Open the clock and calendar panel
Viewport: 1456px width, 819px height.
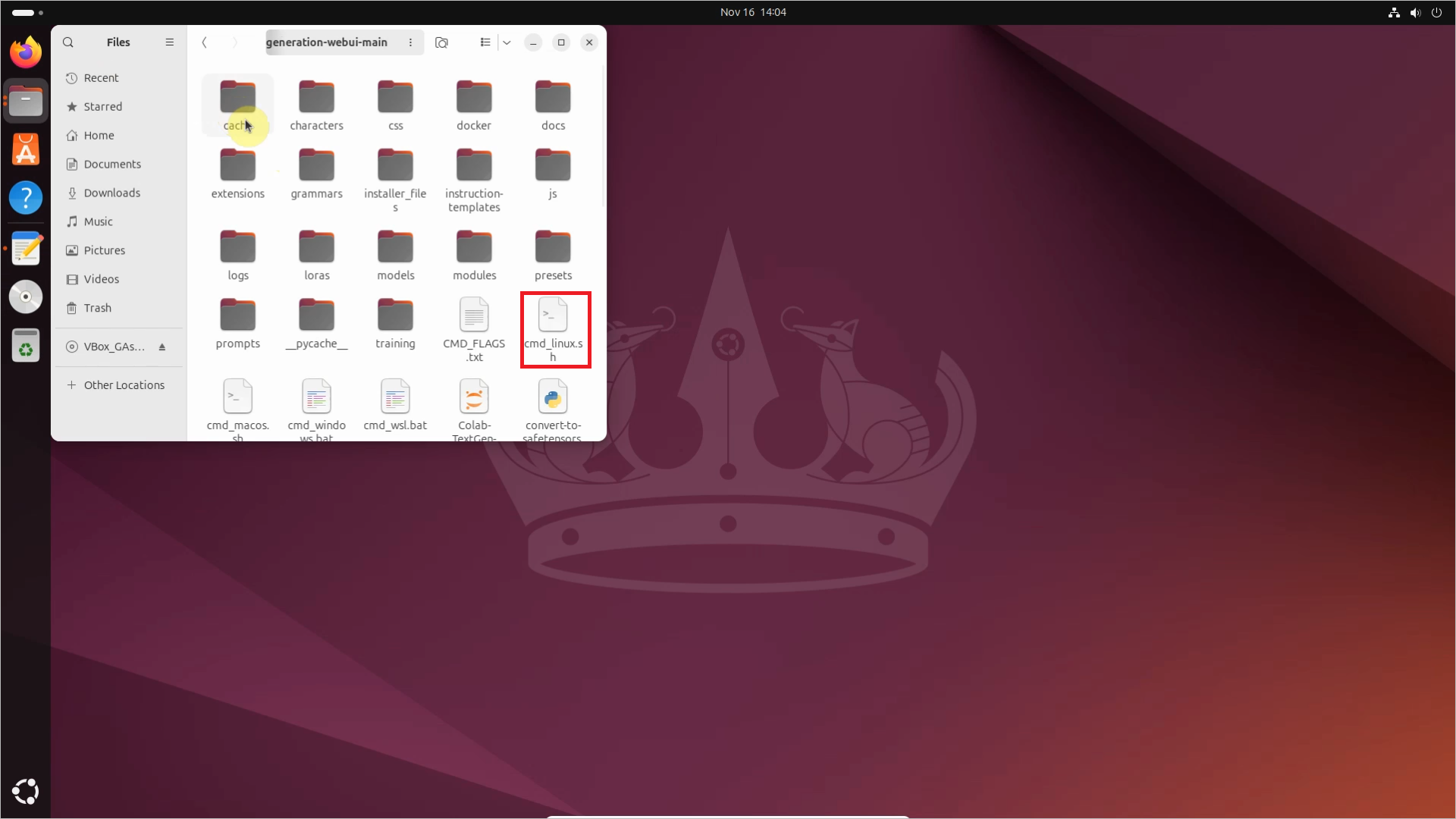click(x=753, y=12)
